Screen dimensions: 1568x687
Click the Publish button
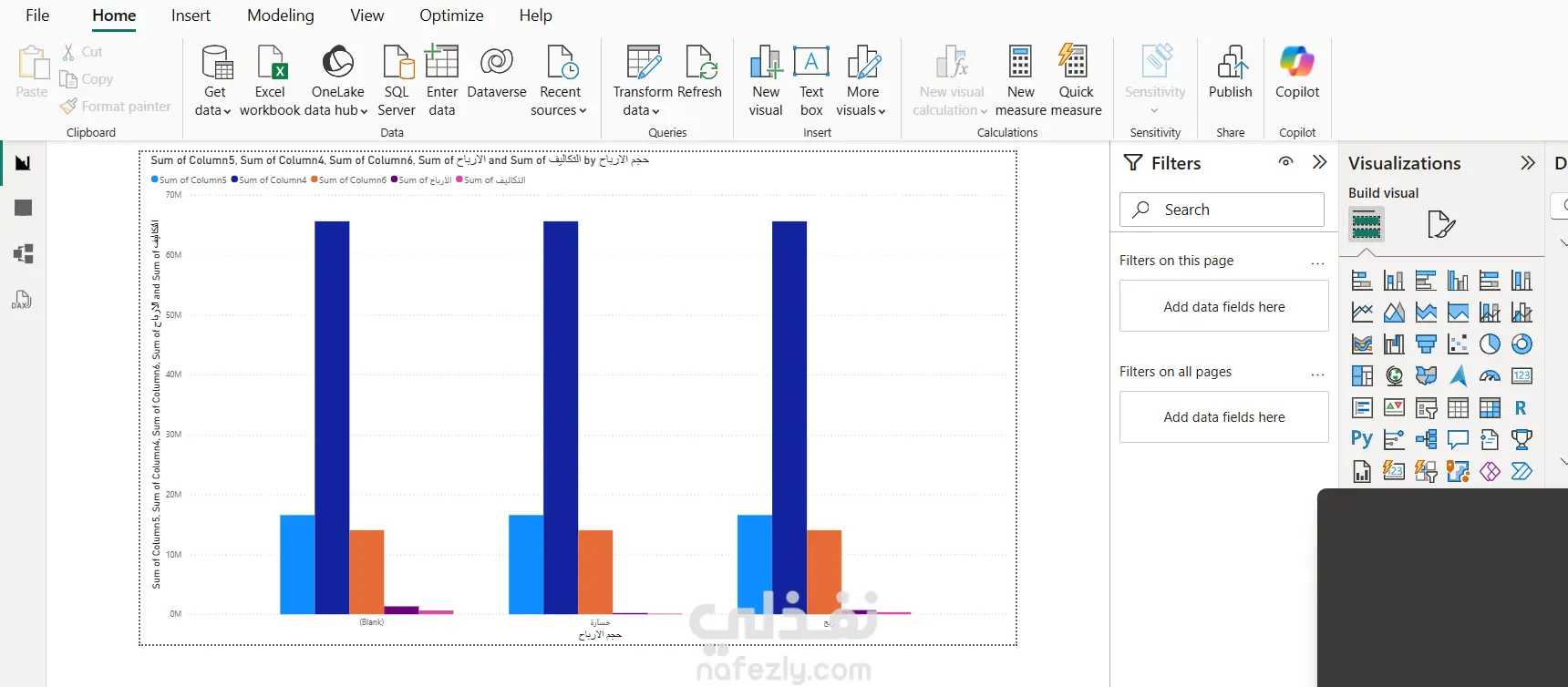coord(1231,73)
